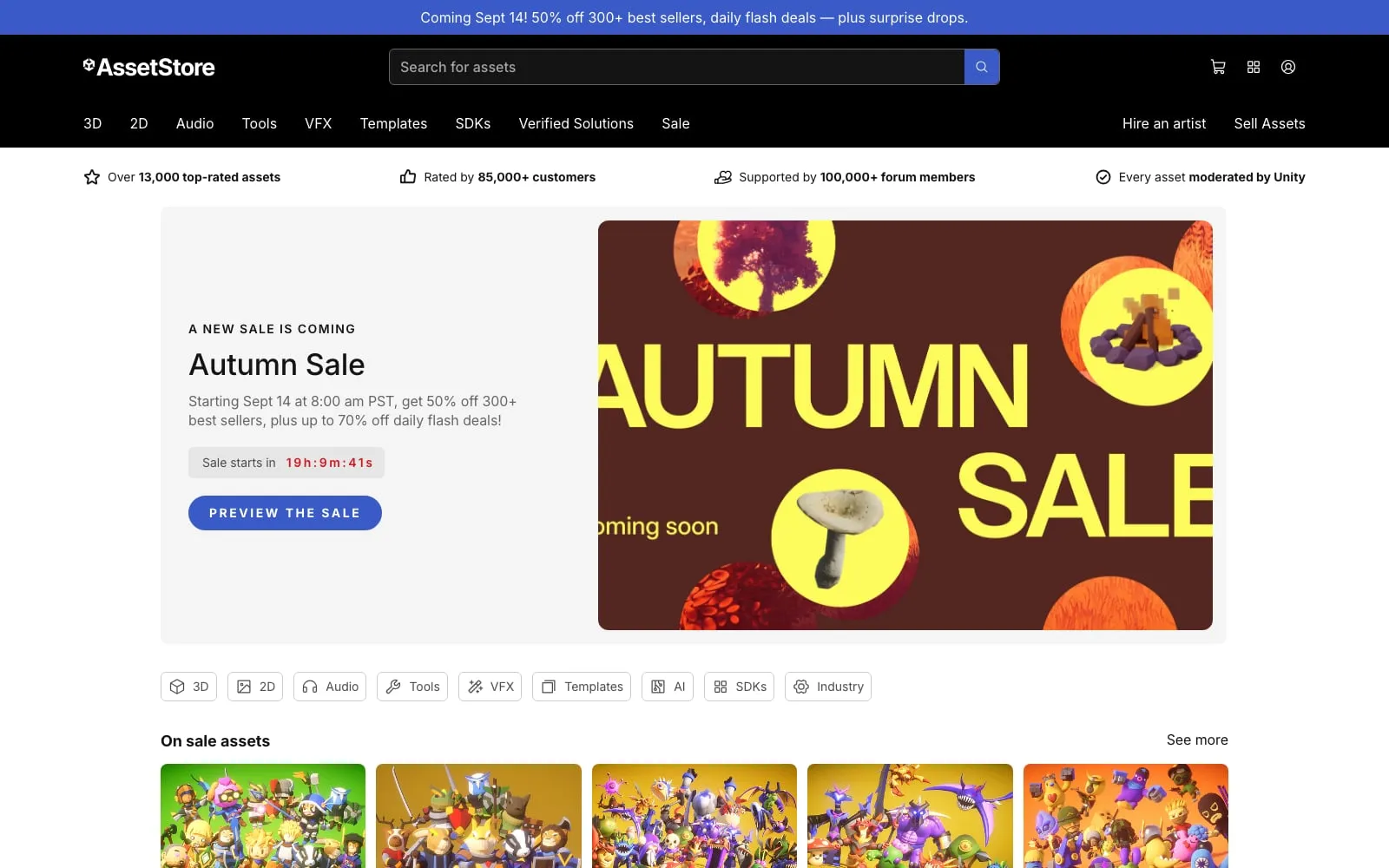Open the user account icon
This screenshot has height=868, width=1389.
click(1288, 67)
